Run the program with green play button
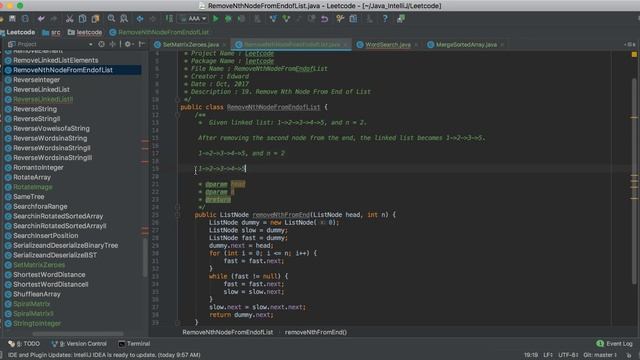The width and height of the screenshot is (640, 360). [x=216, y=19]
